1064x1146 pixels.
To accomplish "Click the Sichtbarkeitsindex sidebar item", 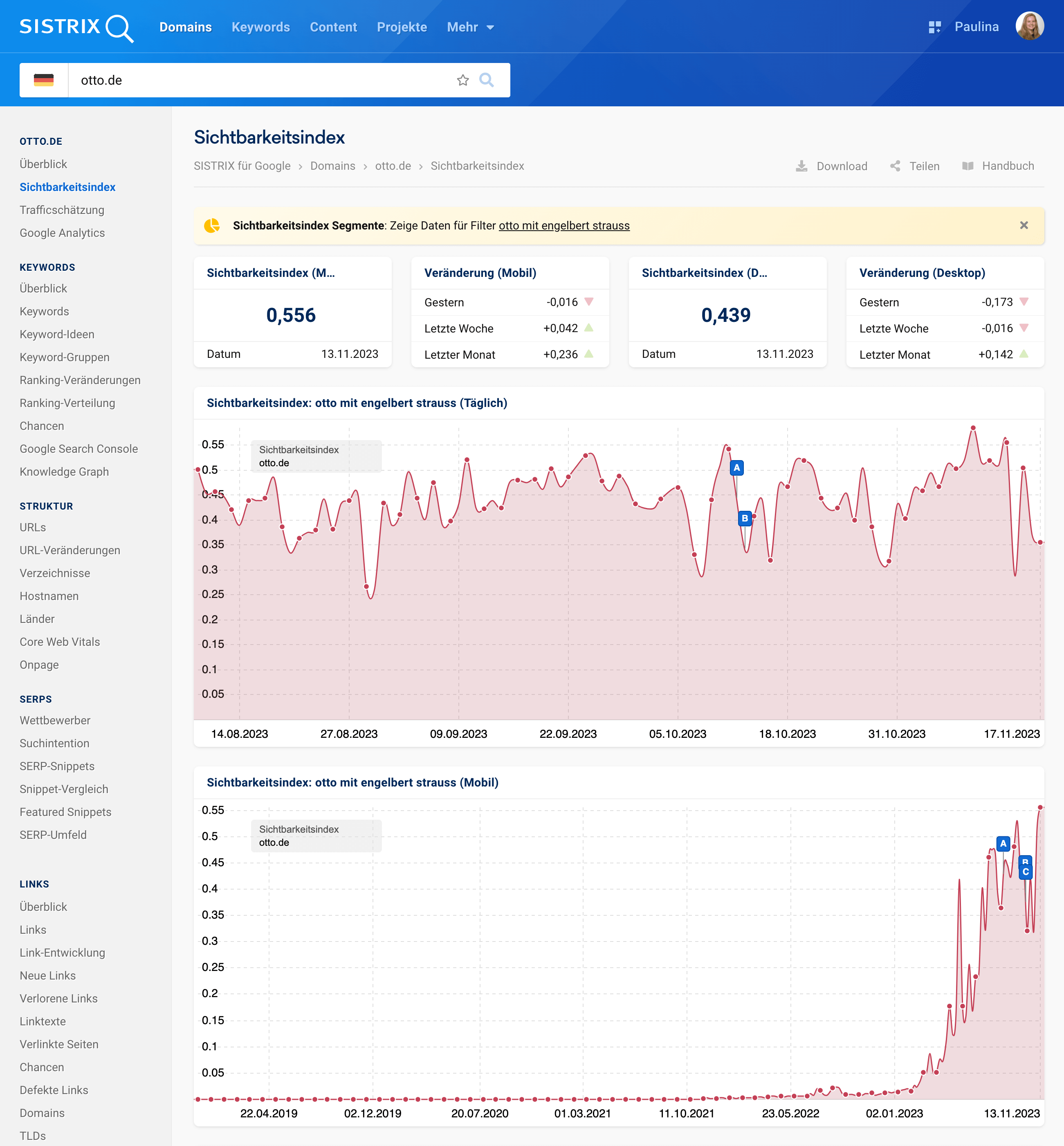I will pyautogui.click(x=68, y=187).
